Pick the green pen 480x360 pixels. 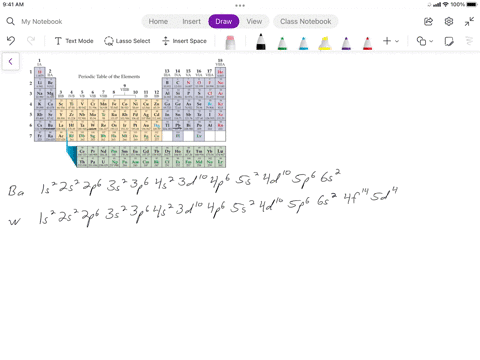click(282, 43)
